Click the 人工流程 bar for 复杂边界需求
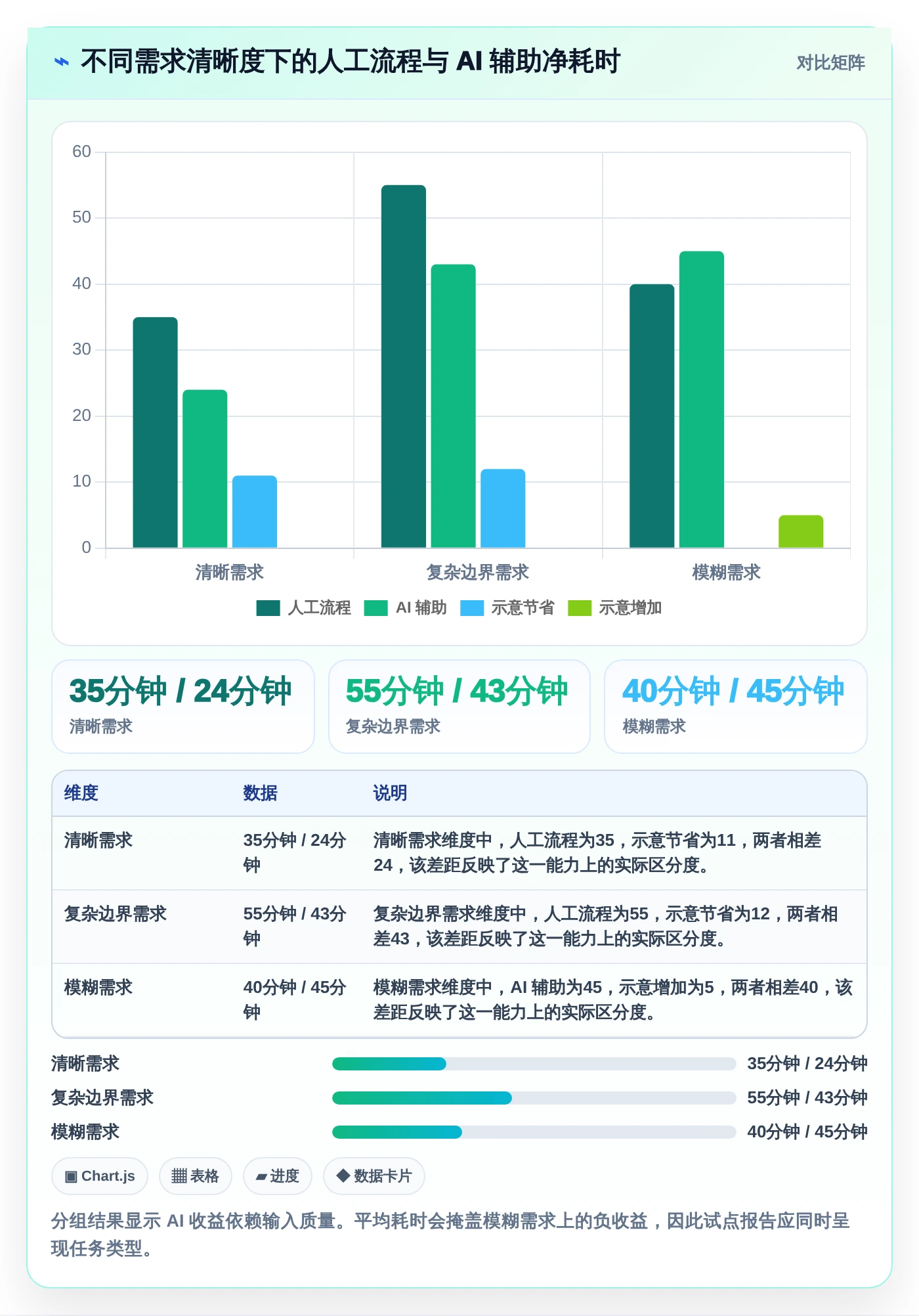 404,366
